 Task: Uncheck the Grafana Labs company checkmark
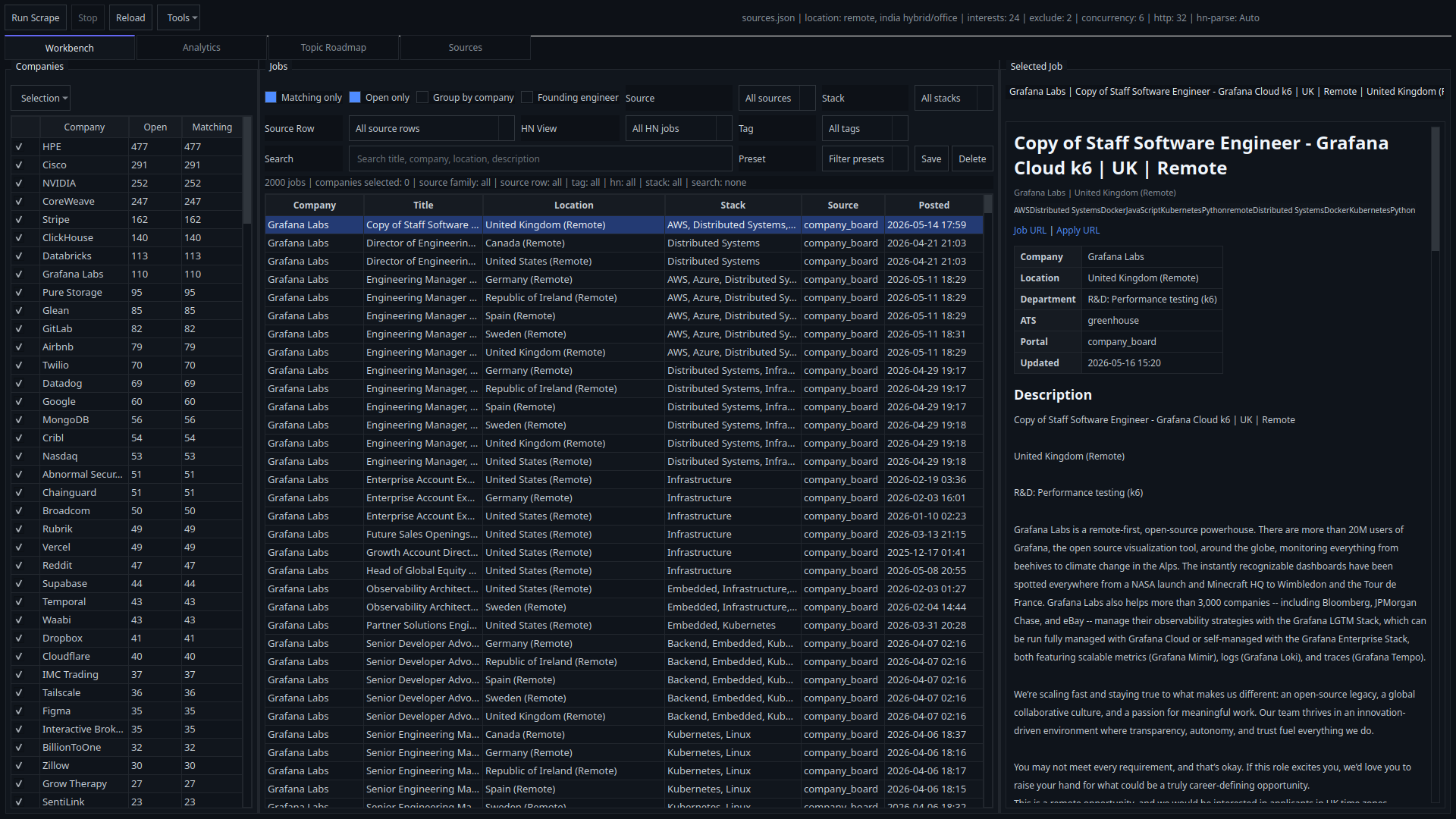(x=19, y=275)
